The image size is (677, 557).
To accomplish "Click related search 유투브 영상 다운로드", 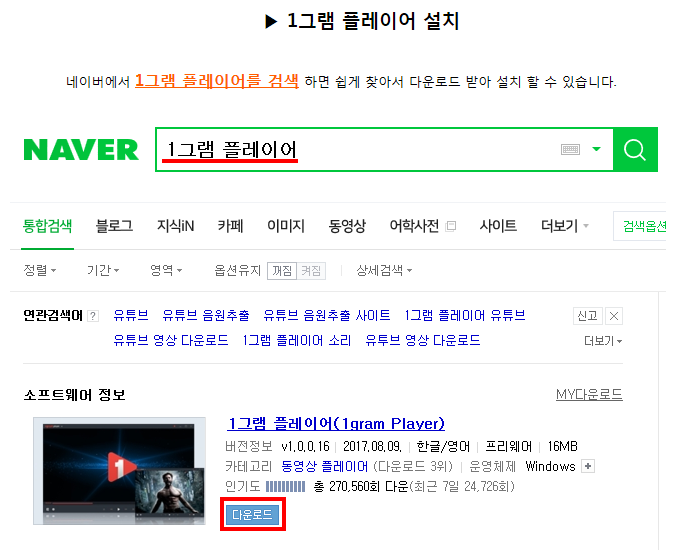I will pyautogui.click(x=423, y=340).
